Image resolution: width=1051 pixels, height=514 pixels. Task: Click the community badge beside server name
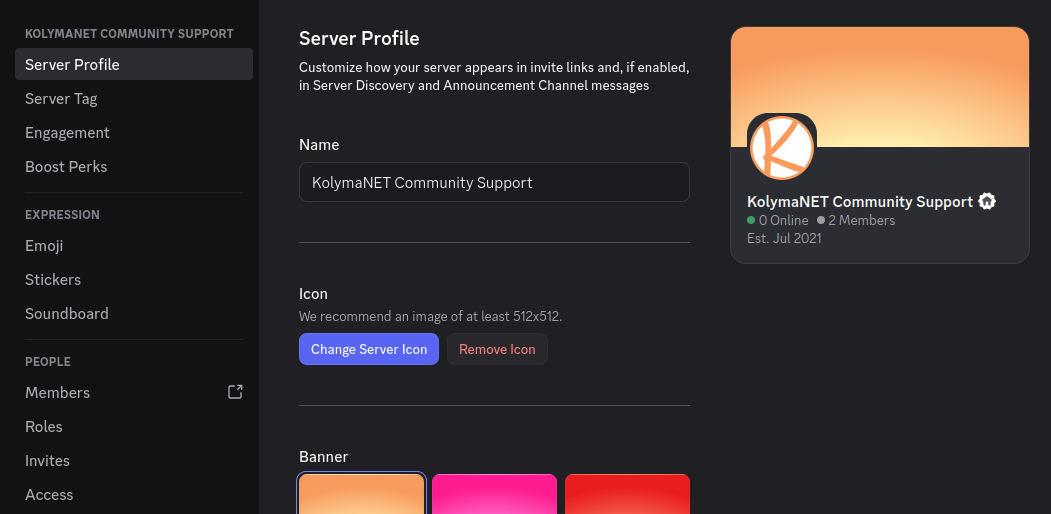click(987, 202)
